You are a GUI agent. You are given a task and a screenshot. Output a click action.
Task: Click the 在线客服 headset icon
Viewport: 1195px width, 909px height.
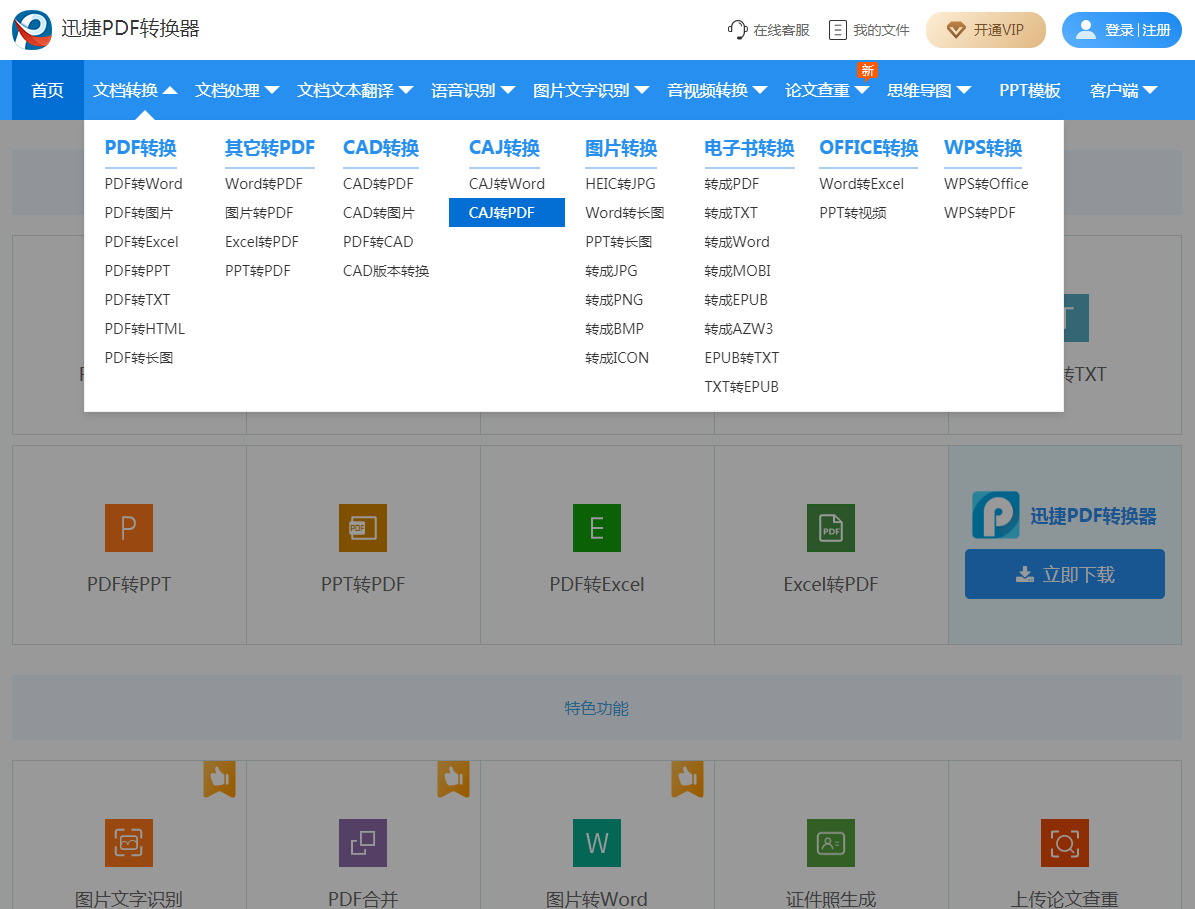click(x=737, y=30)
